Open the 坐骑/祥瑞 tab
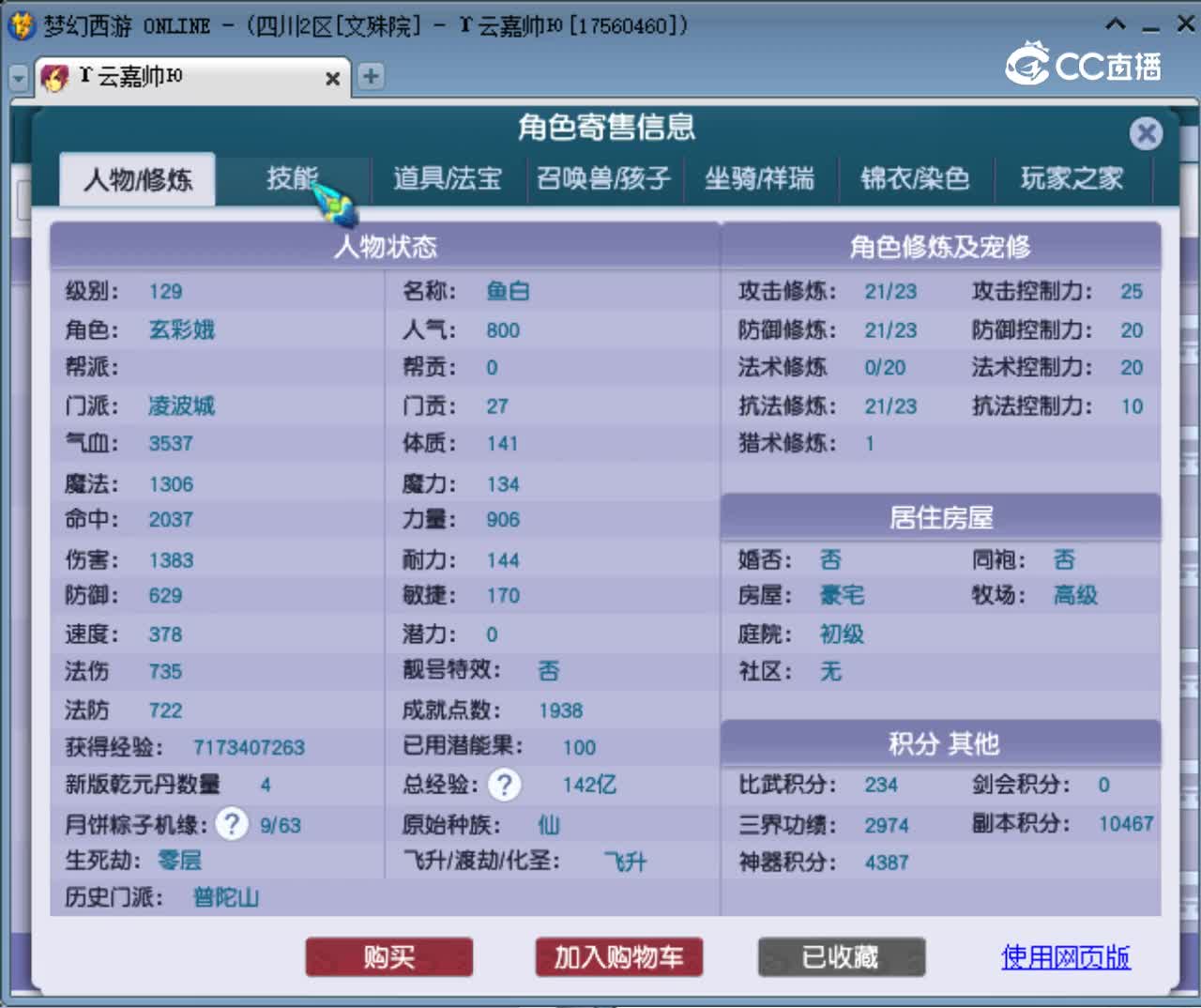Screen dimensions: 1201x1008 tap(759, 178)
